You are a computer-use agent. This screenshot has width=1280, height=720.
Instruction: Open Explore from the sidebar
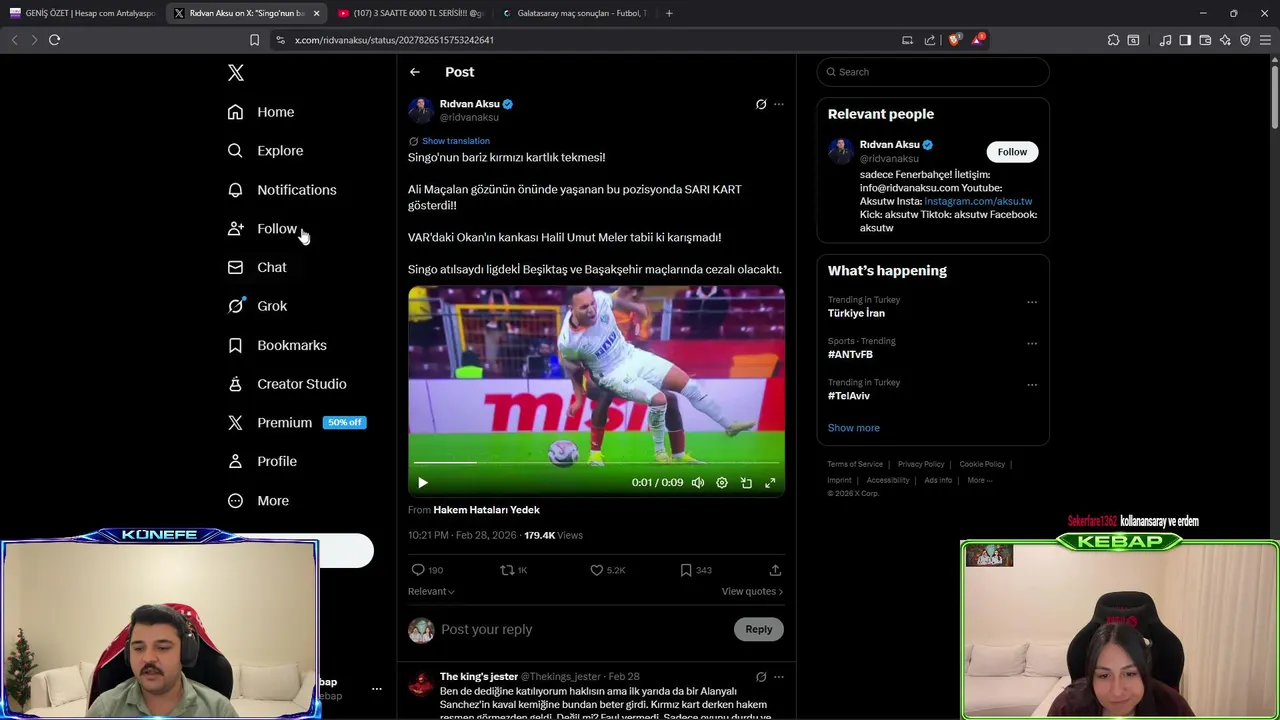pyautogui.click(x=265, y=151)
